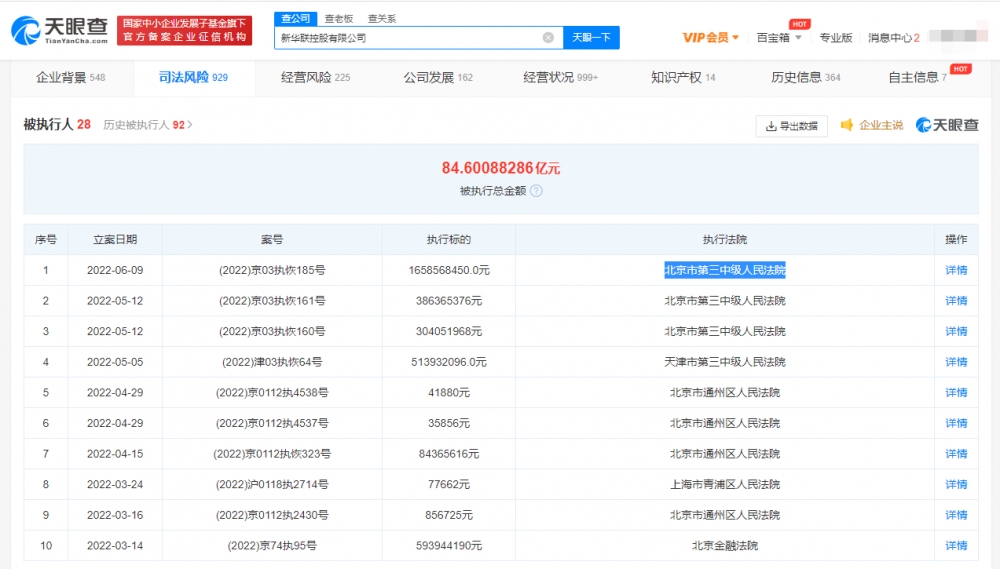The width and height of the screenshot is (1000, 569).
Task: Open 详情 for case 津03执恢64号
Action: point(956,362)
